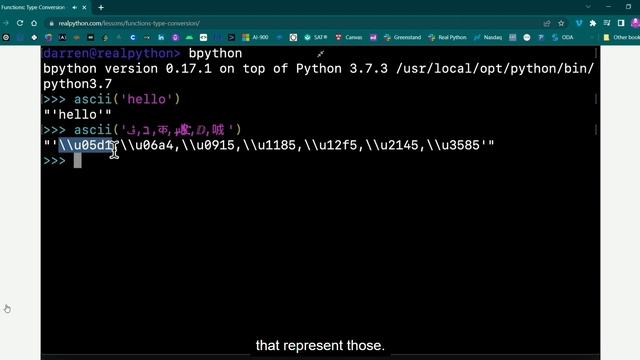
Task: Open the Nasdaq bookmark
Action: pos(488,37)
